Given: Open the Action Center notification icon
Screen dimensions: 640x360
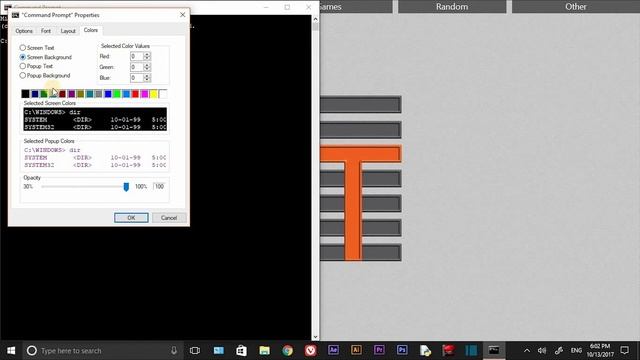Looking at the screenshot, I should 624,350.
